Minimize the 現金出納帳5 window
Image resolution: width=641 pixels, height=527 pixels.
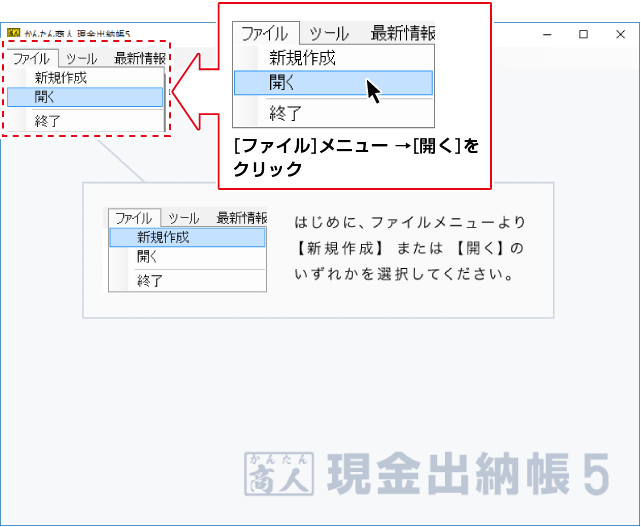[548, 33]
